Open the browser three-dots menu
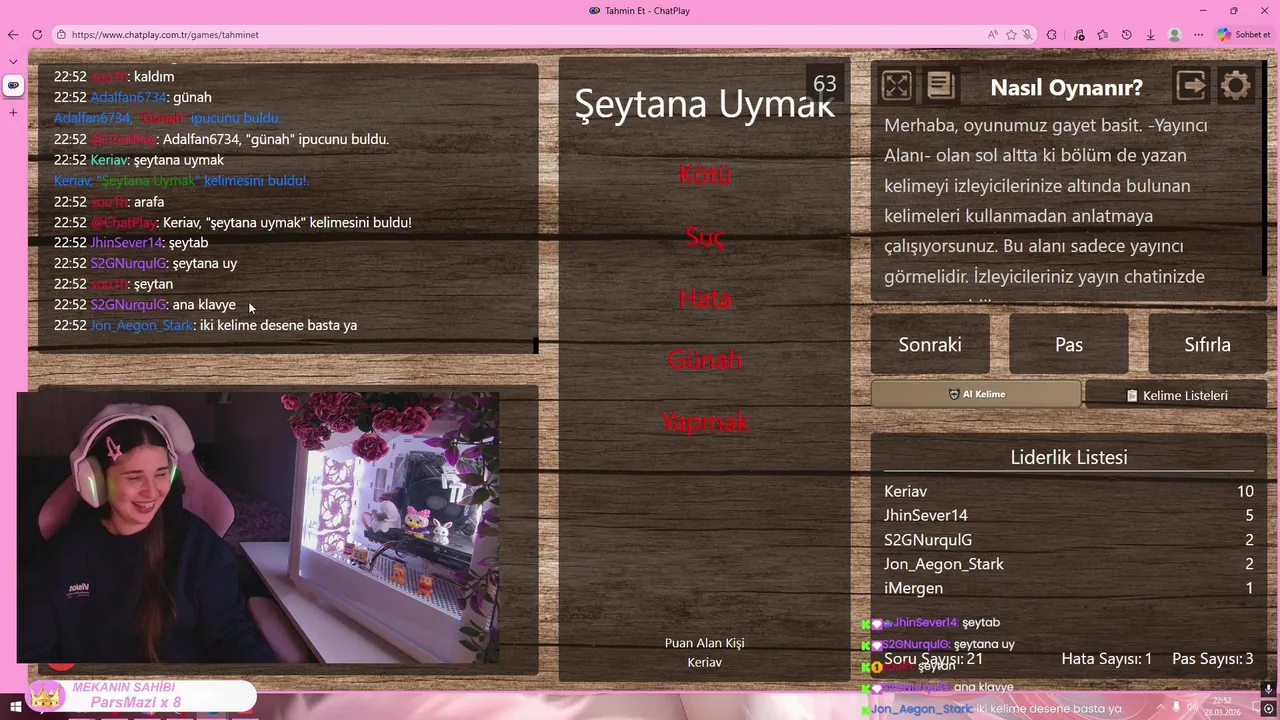The height and width of the screenshot is (720, 1280). [x=1199, y=34]
